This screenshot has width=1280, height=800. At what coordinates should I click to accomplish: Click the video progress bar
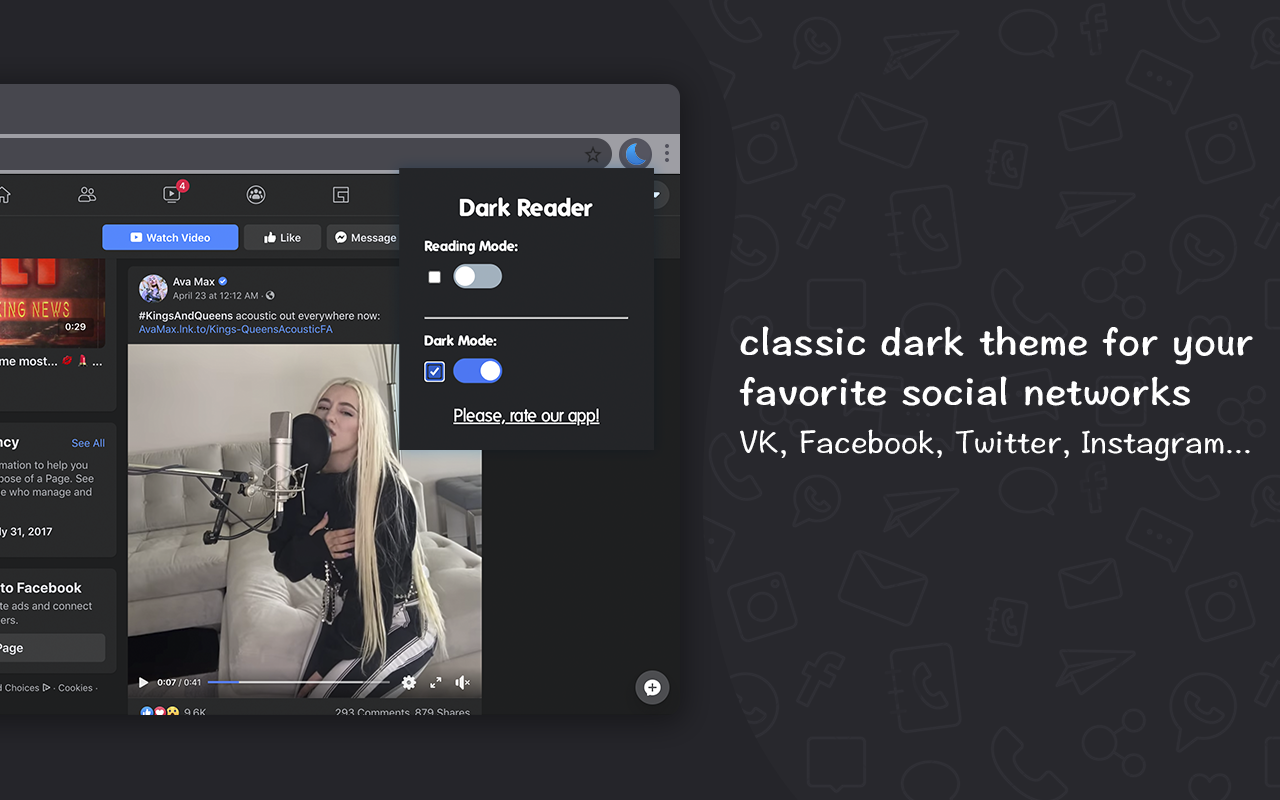click(299, 682)
